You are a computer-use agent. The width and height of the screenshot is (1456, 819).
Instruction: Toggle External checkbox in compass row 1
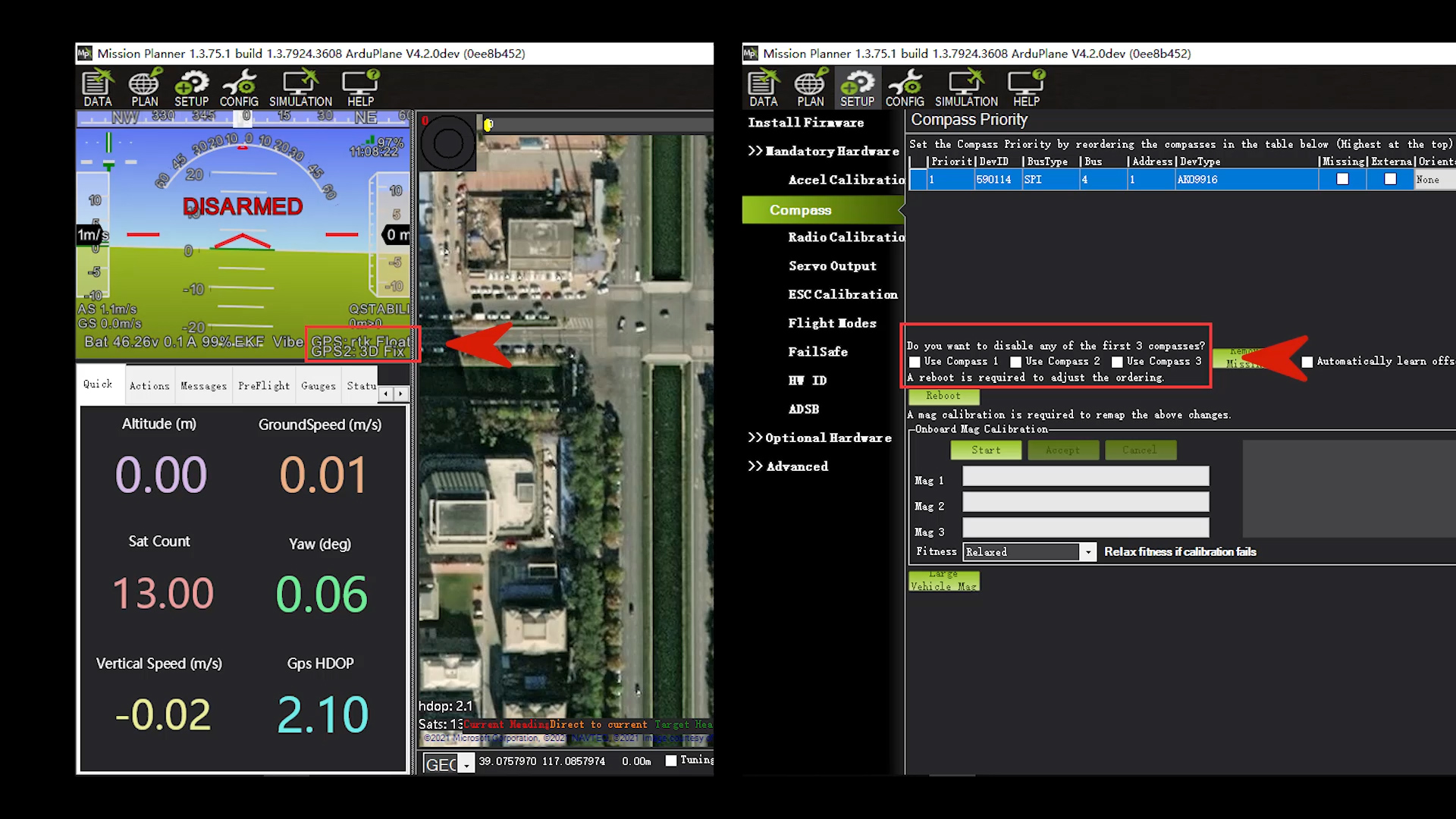click(x=1390, y=179)
